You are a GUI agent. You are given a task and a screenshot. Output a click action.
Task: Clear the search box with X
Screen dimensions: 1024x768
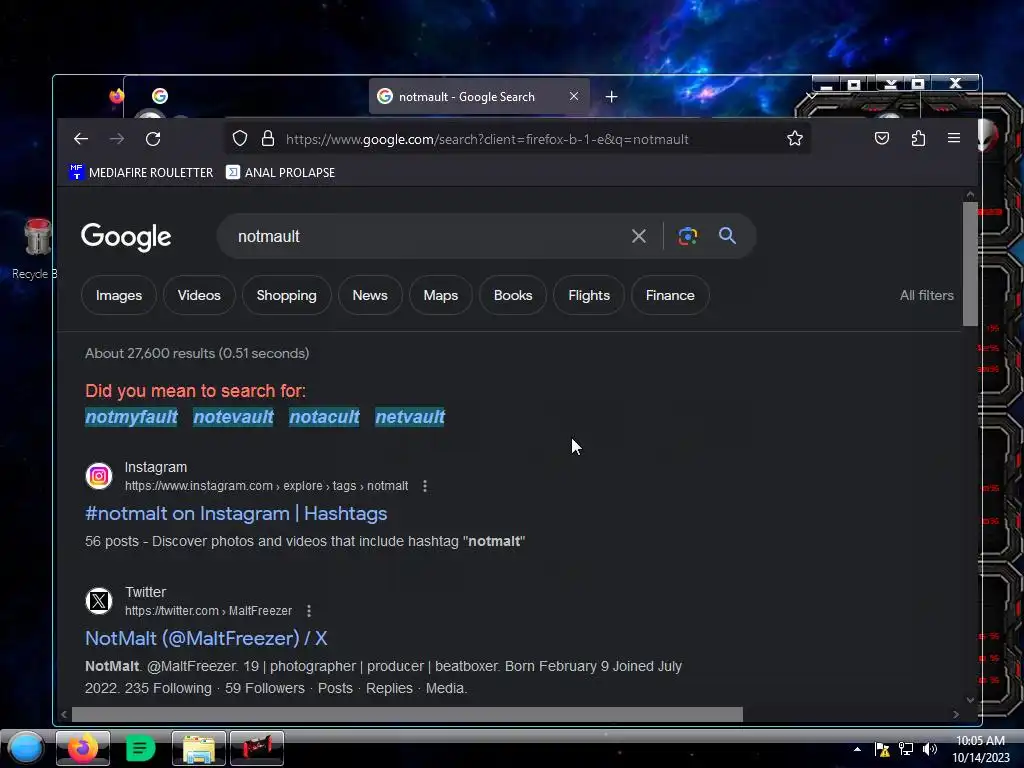(639, 236)
